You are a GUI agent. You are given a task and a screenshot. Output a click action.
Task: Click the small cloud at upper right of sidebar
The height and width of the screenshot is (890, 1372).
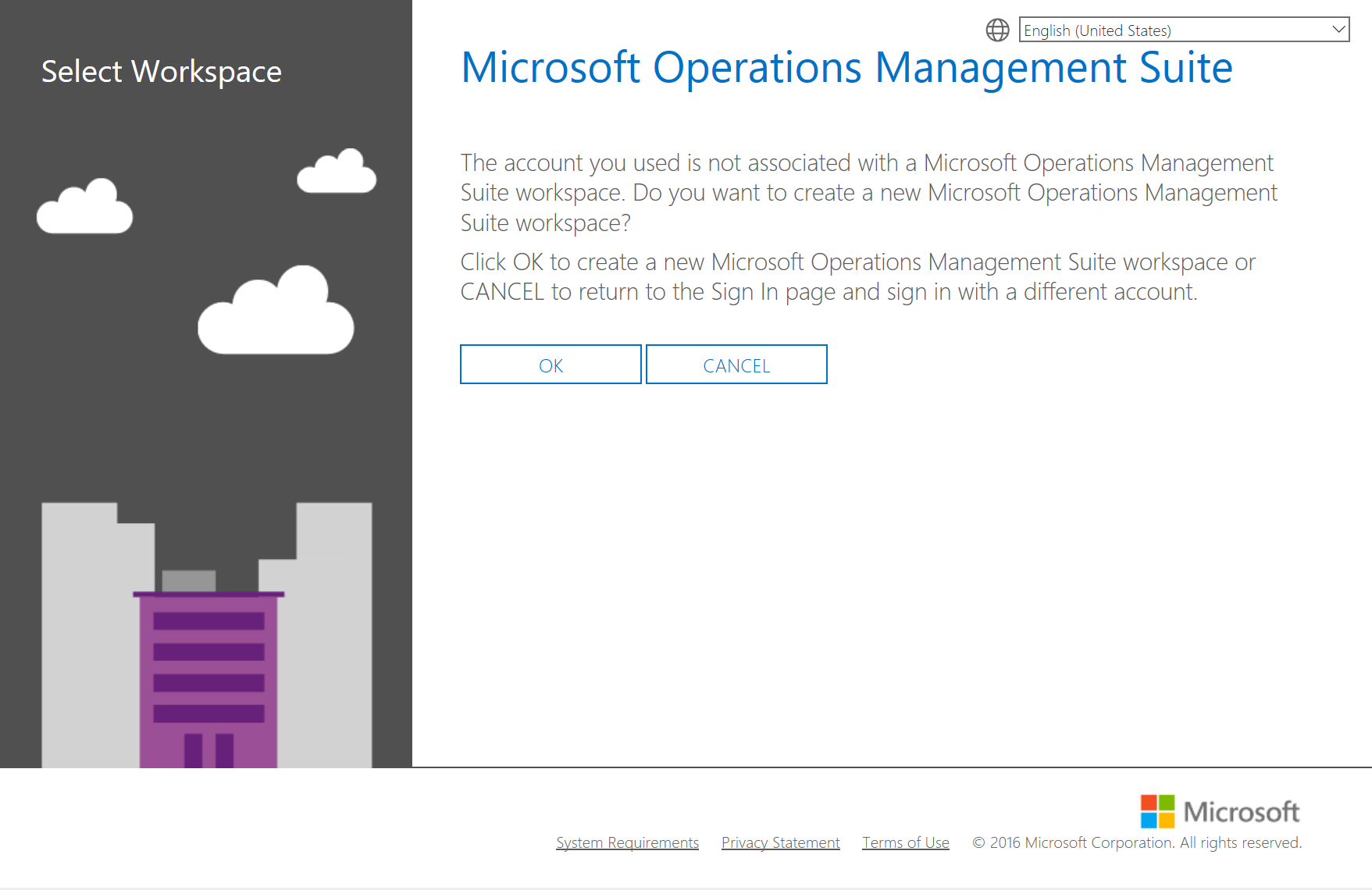pos(337,172)
